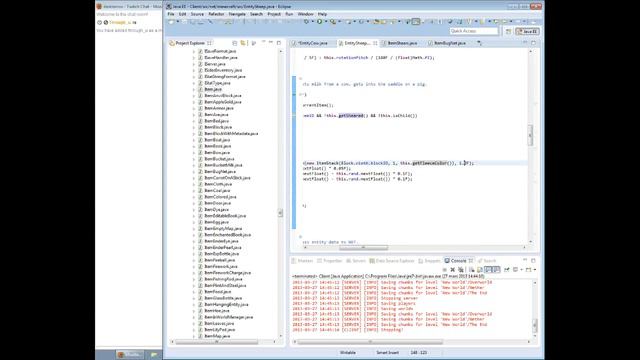Open the Window menu
This screenshot has height=360, width=640.
click(305, 14)
